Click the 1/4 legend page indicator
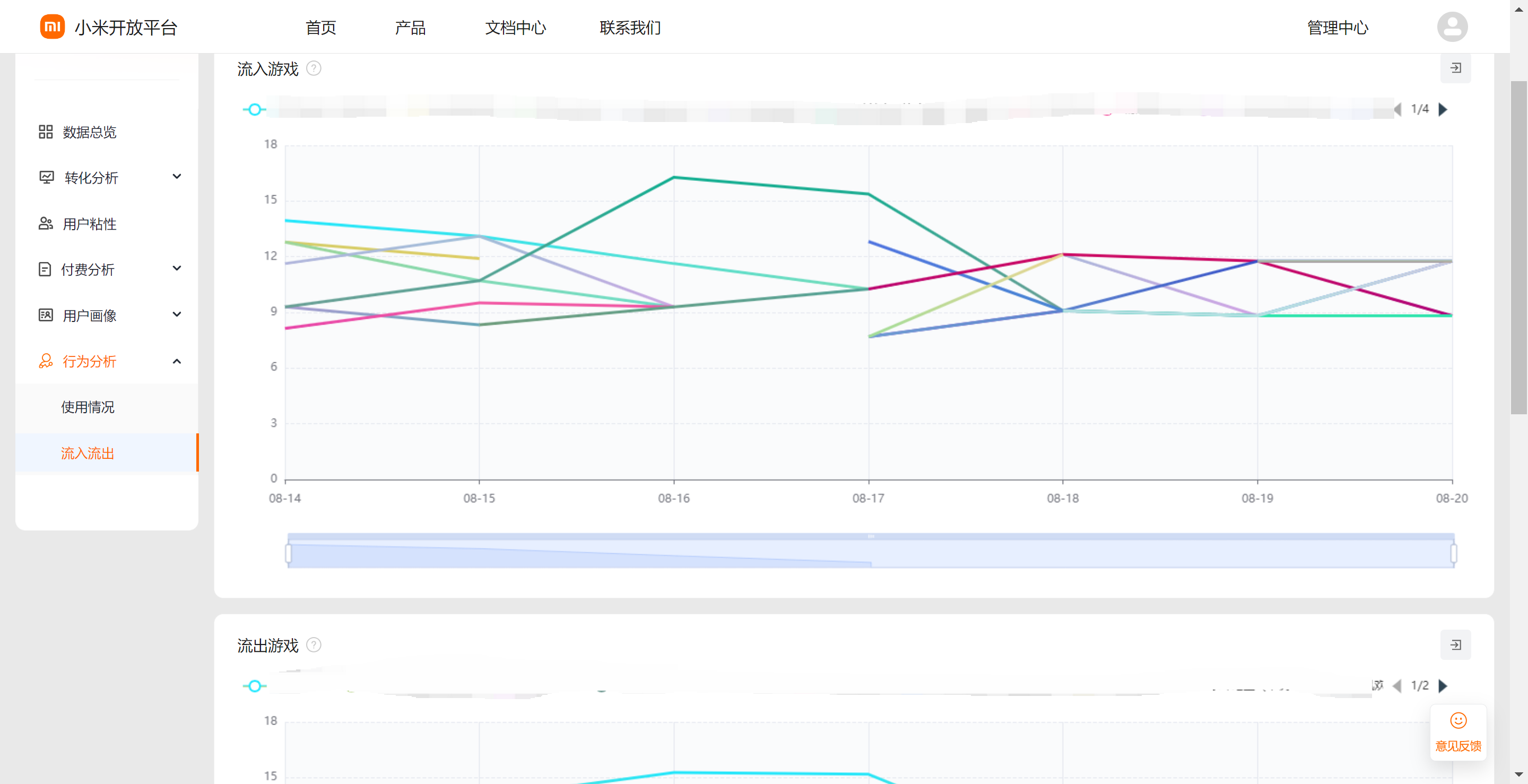This screenshot has width=1528, height=784. [x=1419, y=109]
